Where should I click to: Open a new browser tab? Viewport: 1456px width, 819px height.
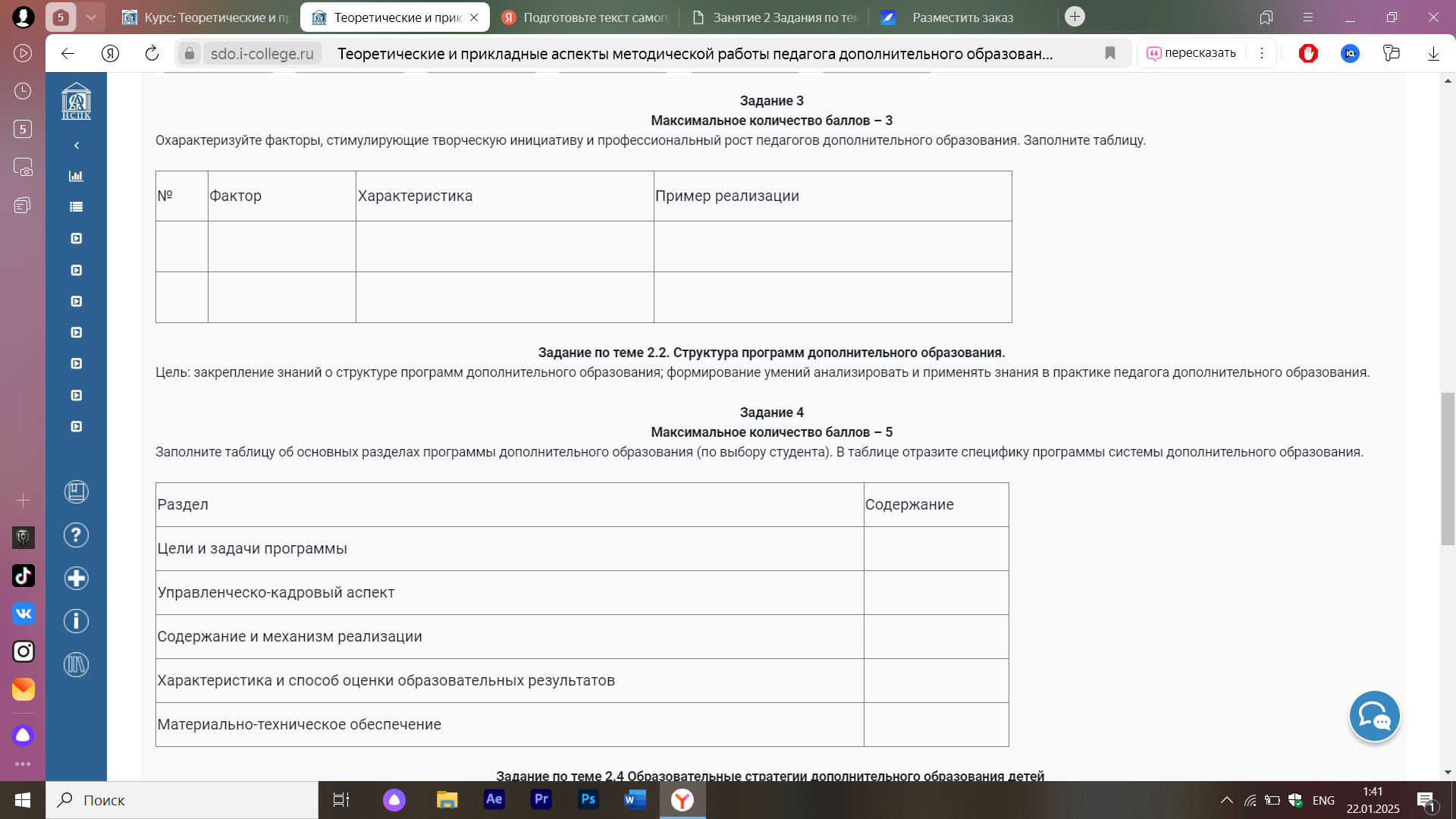point(1075,17)
